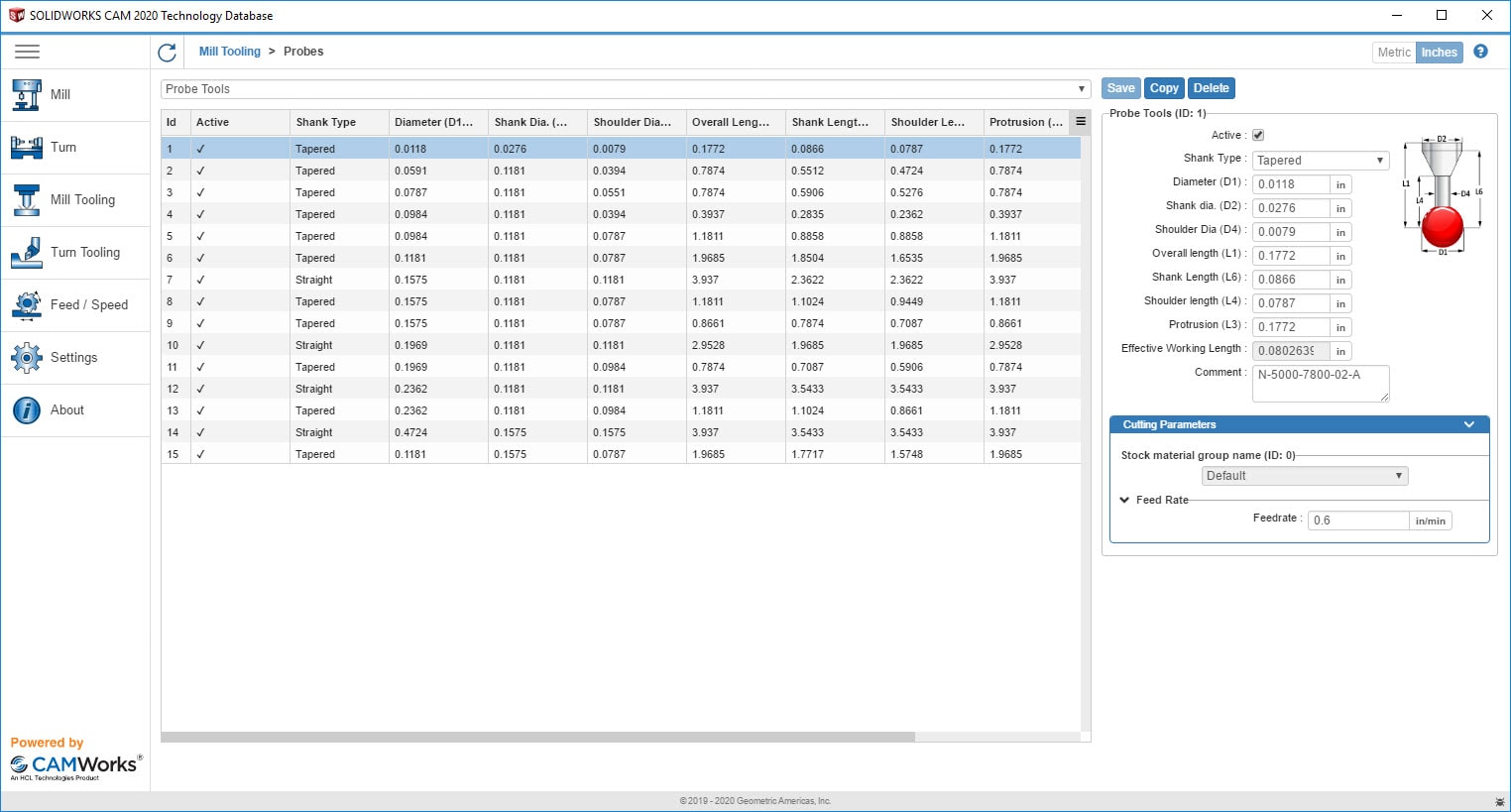The image size is (1511, 812).
Task: Click the bug icon in the footer
Action: (x=1499, y=801)
